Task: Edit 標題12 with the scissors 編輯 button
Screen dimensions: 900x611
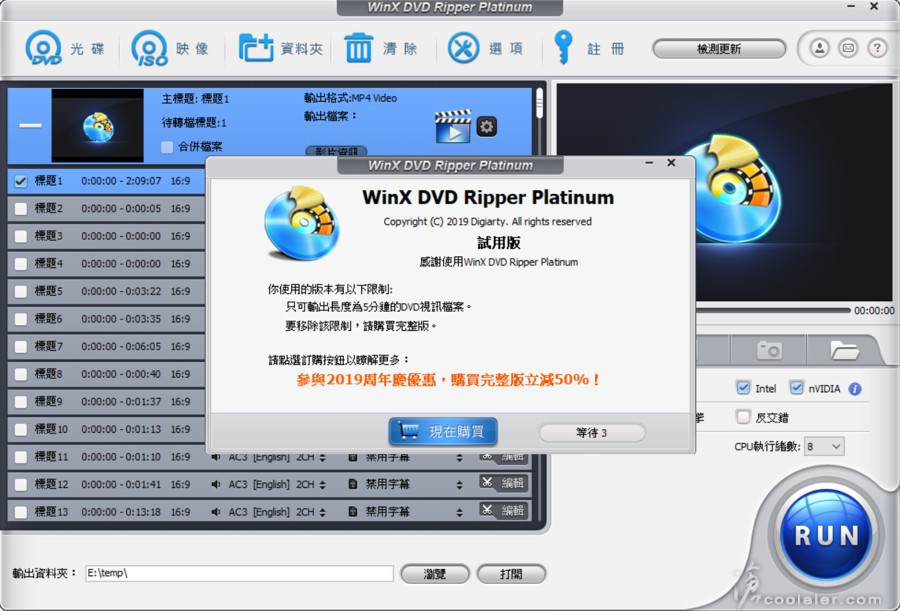Action: point(503,483)
